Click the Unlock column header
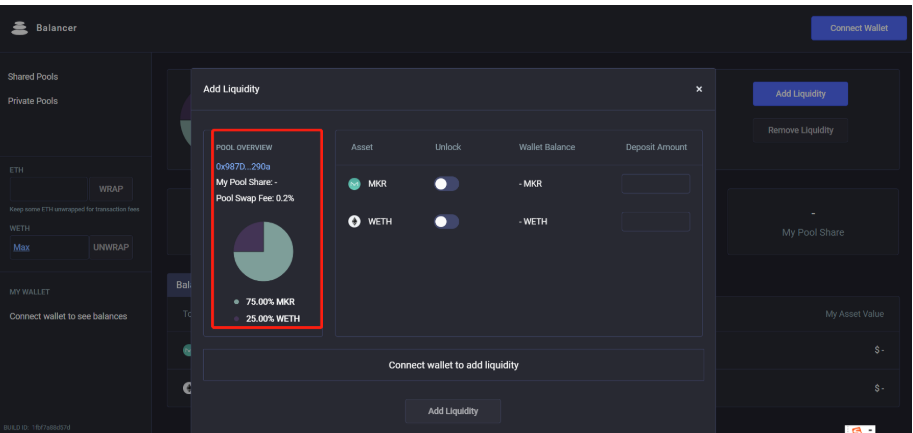 pos(448,147)
